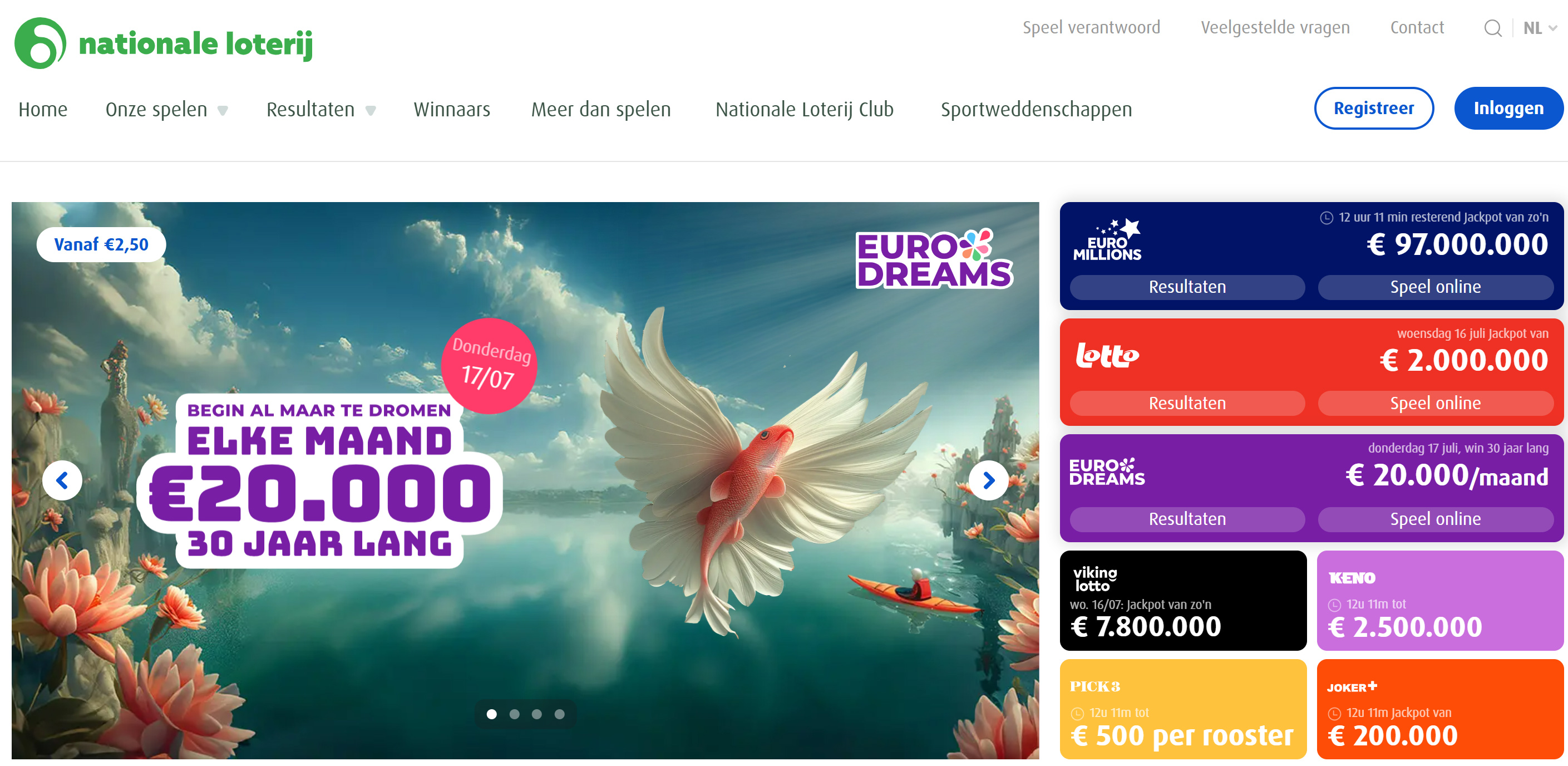
Task: Click Speel online for Lotto
Action: [x=1434, y=403]
